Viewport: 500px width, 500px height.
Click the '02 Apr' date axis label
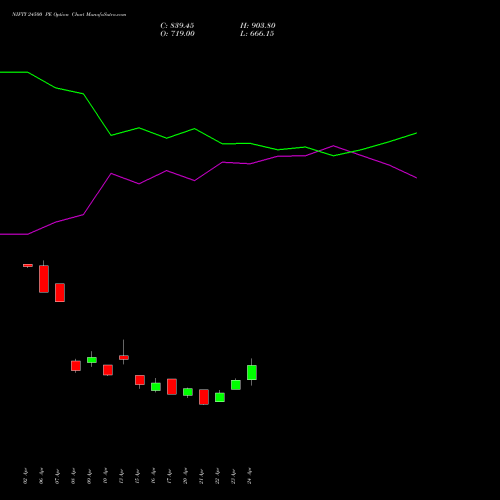point(25,476)
